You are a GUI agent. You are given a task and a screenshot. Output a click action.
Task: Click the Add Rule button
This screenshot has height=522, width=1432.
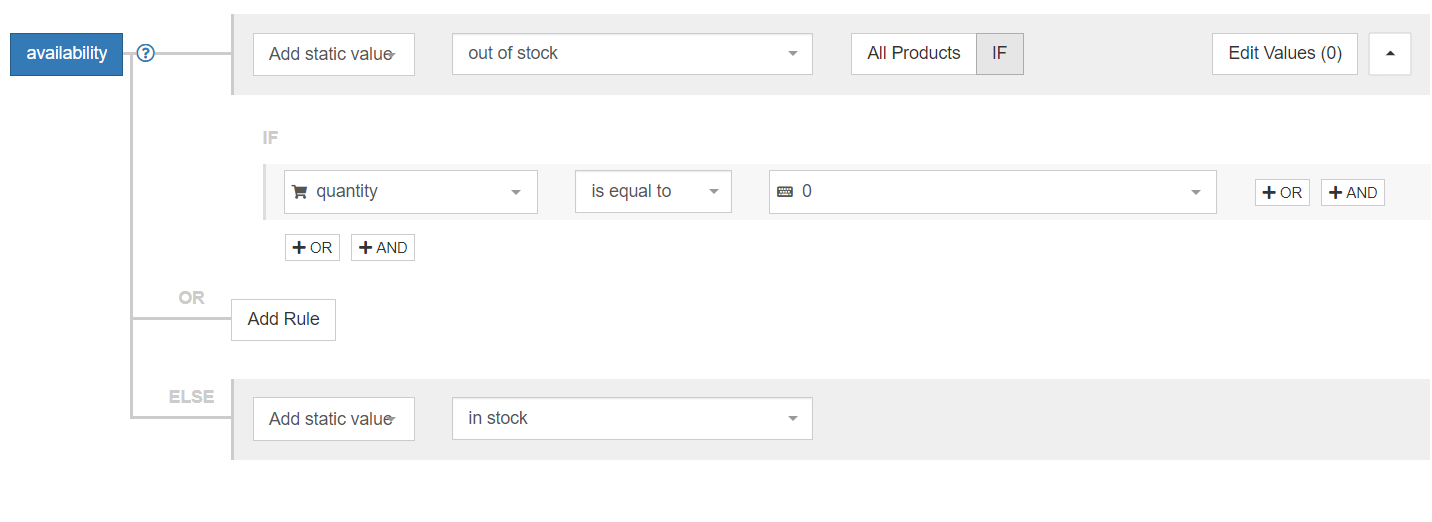pyautogui.click(x=283, y=320)
